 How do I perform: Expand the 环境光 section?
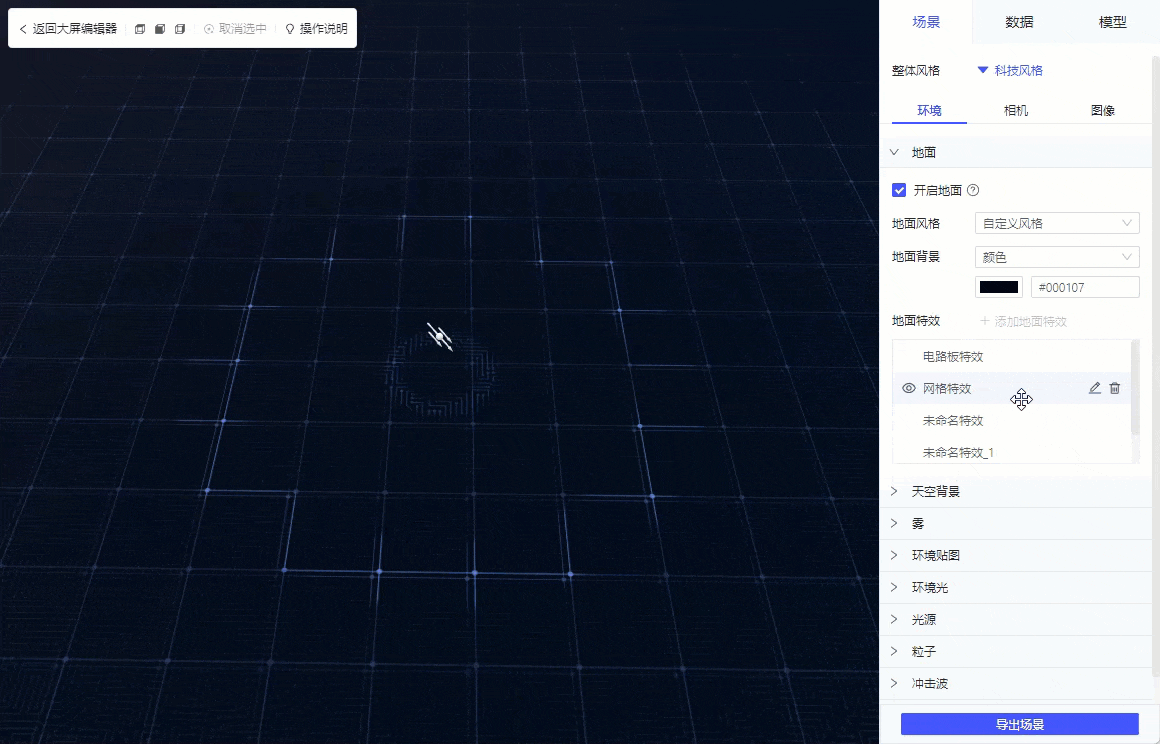tap(1016, 588)
